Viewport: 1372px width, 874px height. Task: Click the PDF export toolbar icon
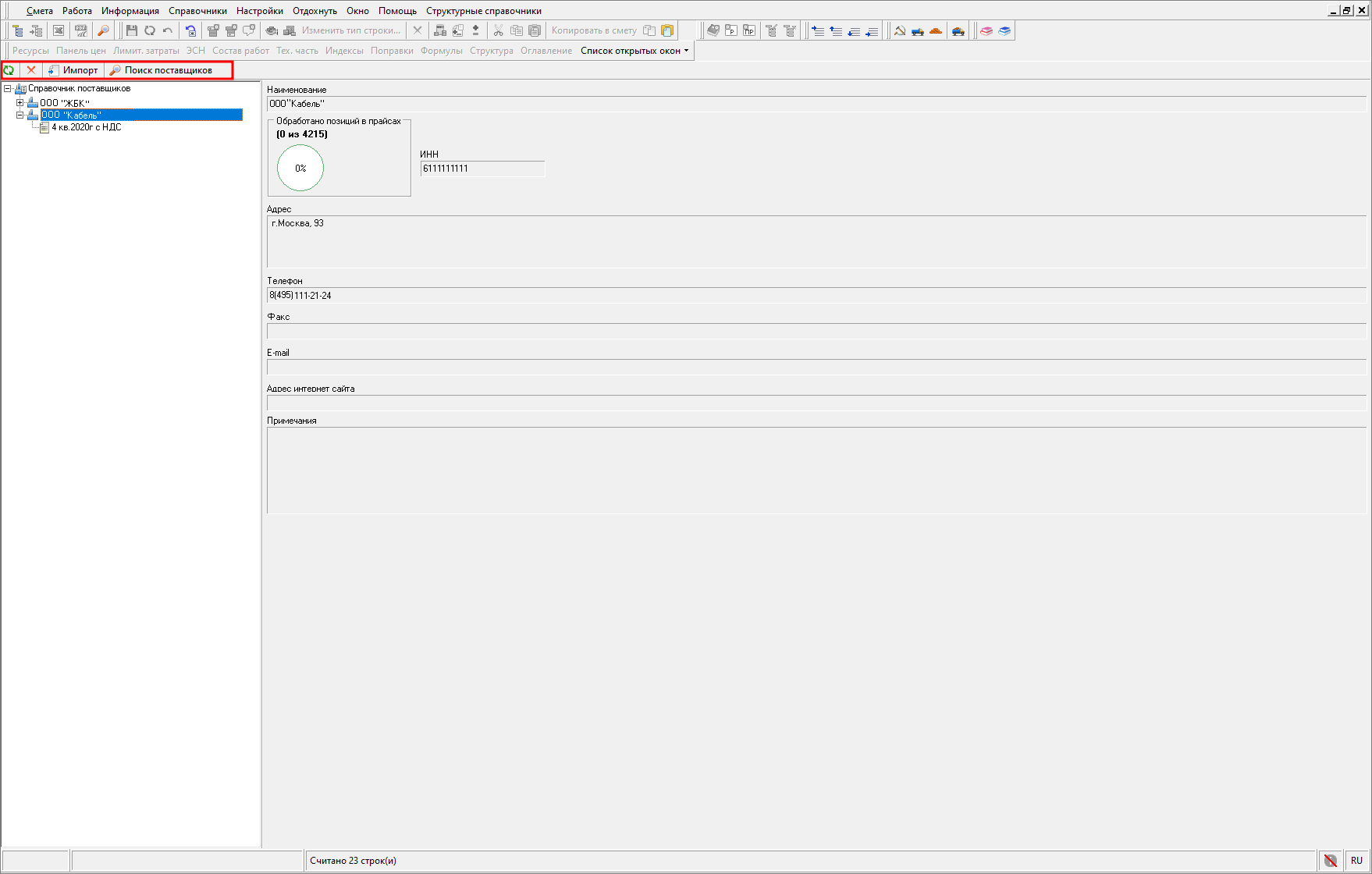click(x=80, y=30)
